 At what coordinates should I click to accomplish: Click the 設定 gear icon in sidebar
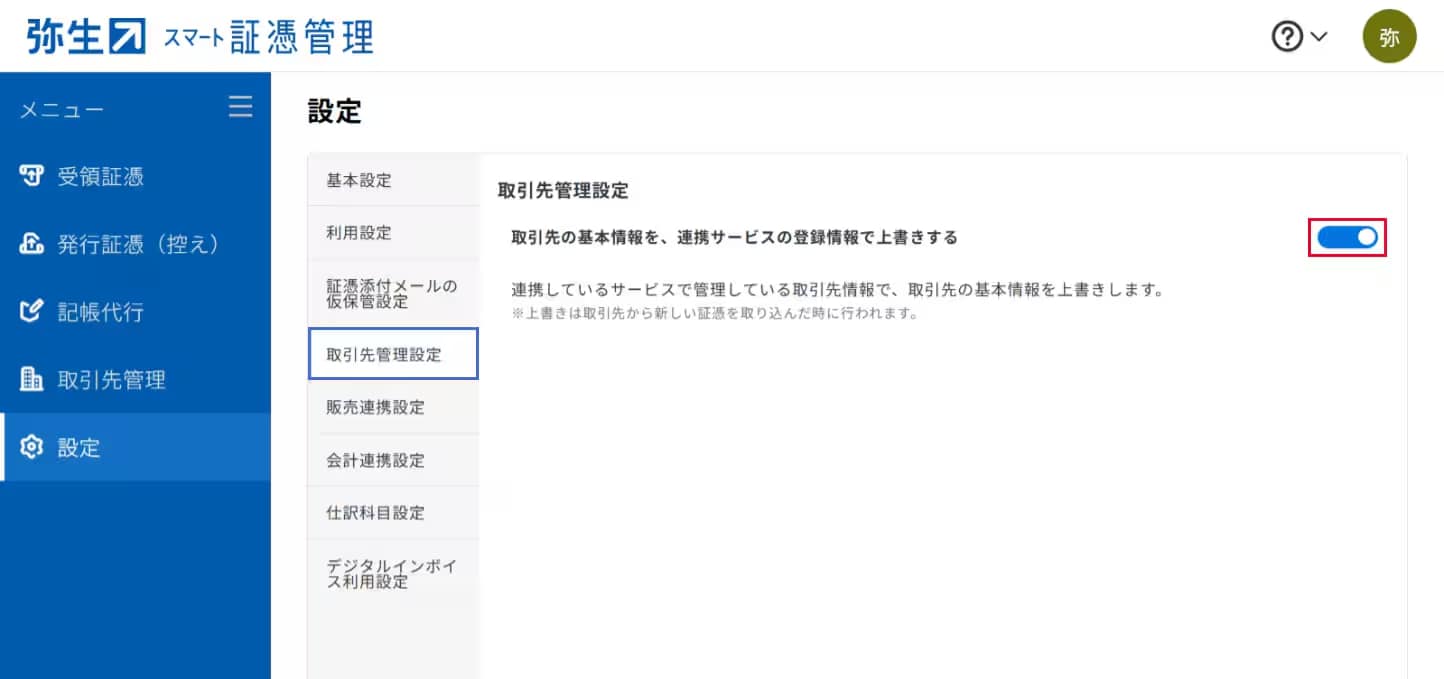click(32, 448)
